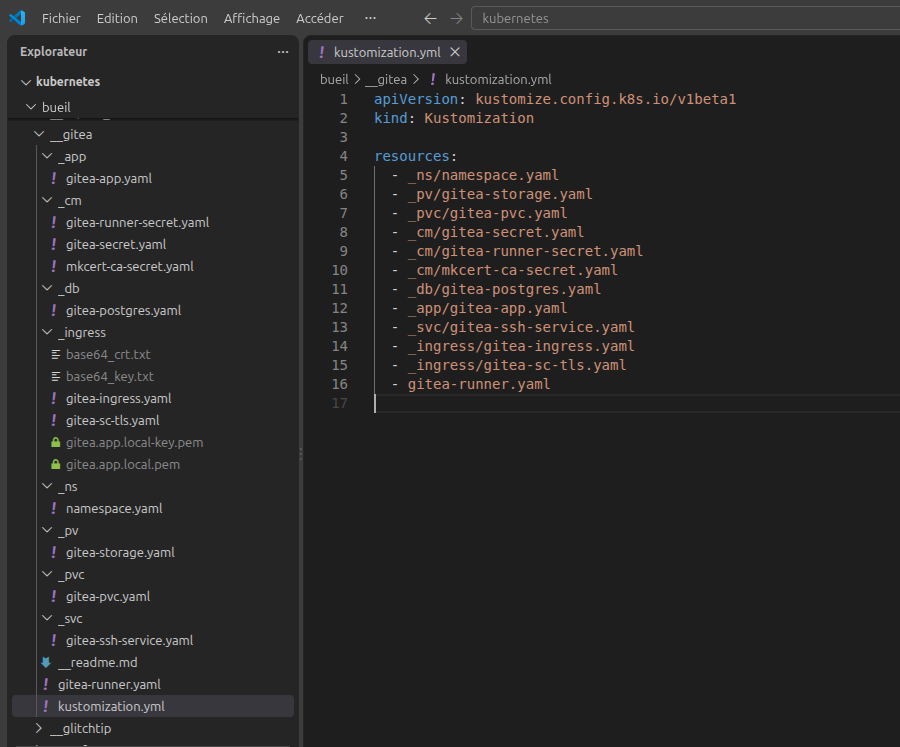Click bueil in the breadcrumb

[334, 79]
